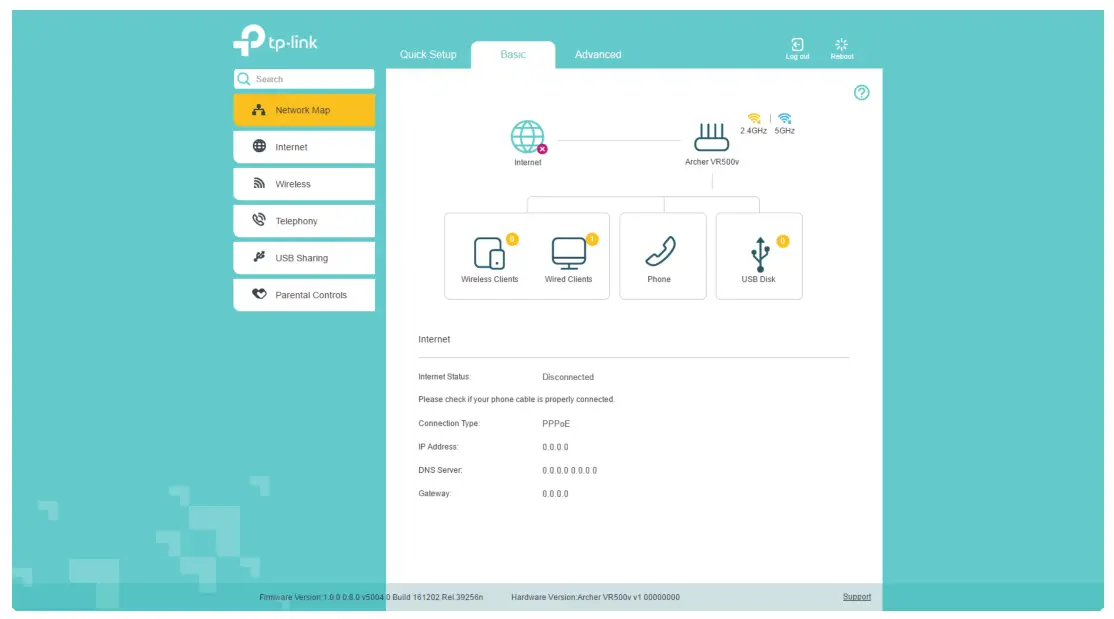This screenshot has width=1114, height=619.
Task: Open Parental Controls sidebar item
Action: [x=304, y=295]
